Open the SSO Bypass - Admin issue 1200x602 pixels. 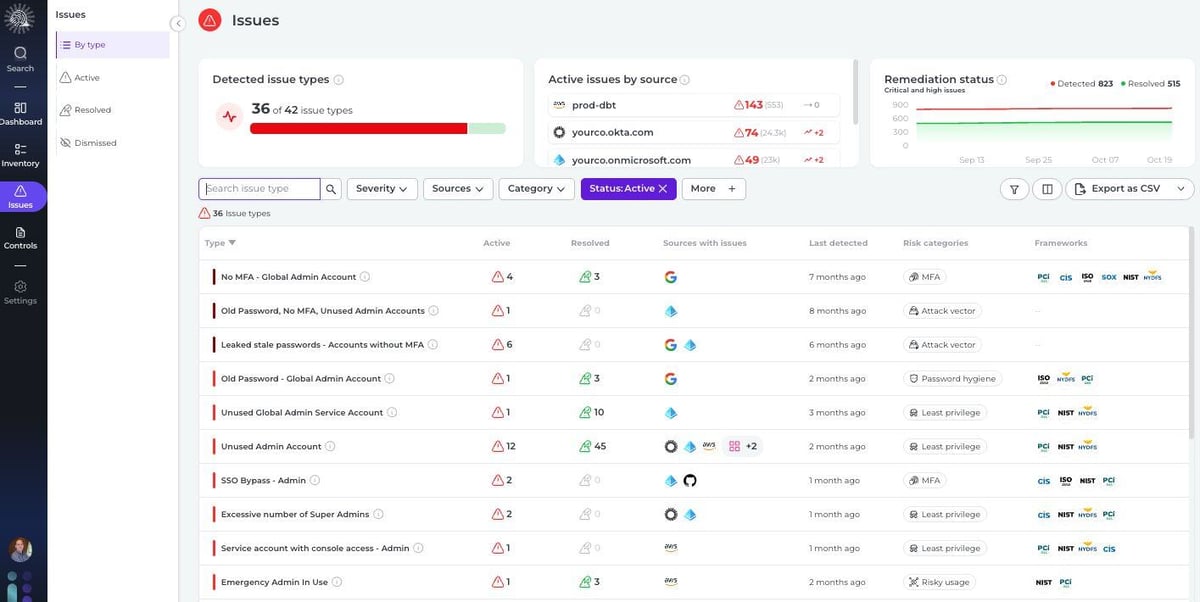263,481
